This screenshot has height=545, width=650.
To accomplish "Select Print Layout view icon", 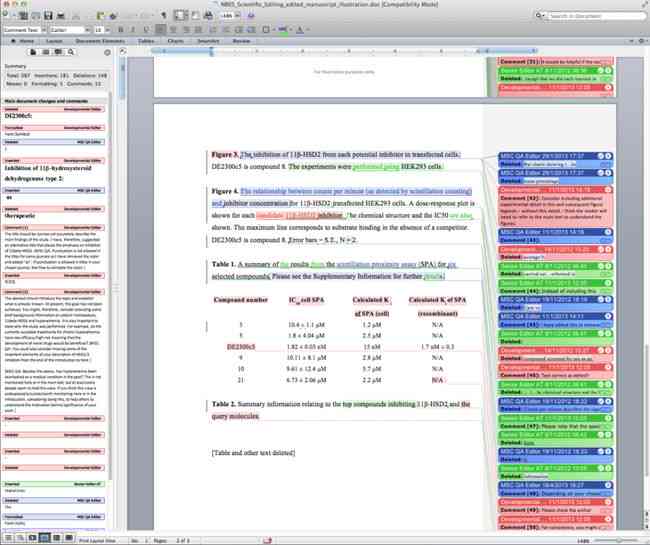I will (x=44, y=538).
